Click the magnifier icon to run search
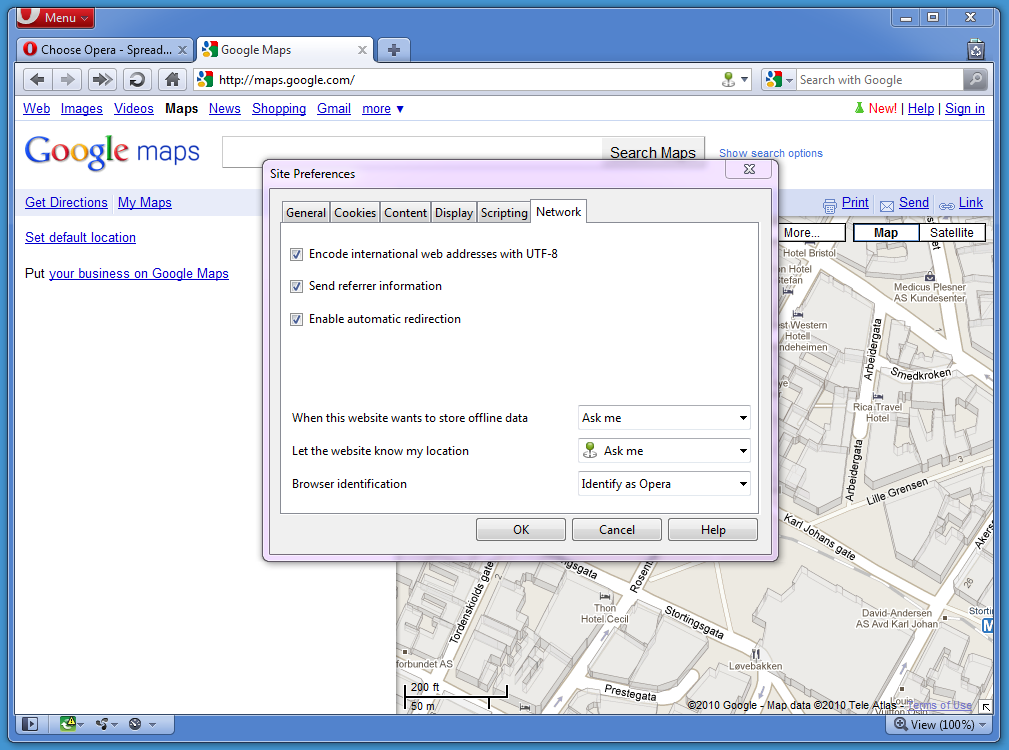 pos(974,79)
